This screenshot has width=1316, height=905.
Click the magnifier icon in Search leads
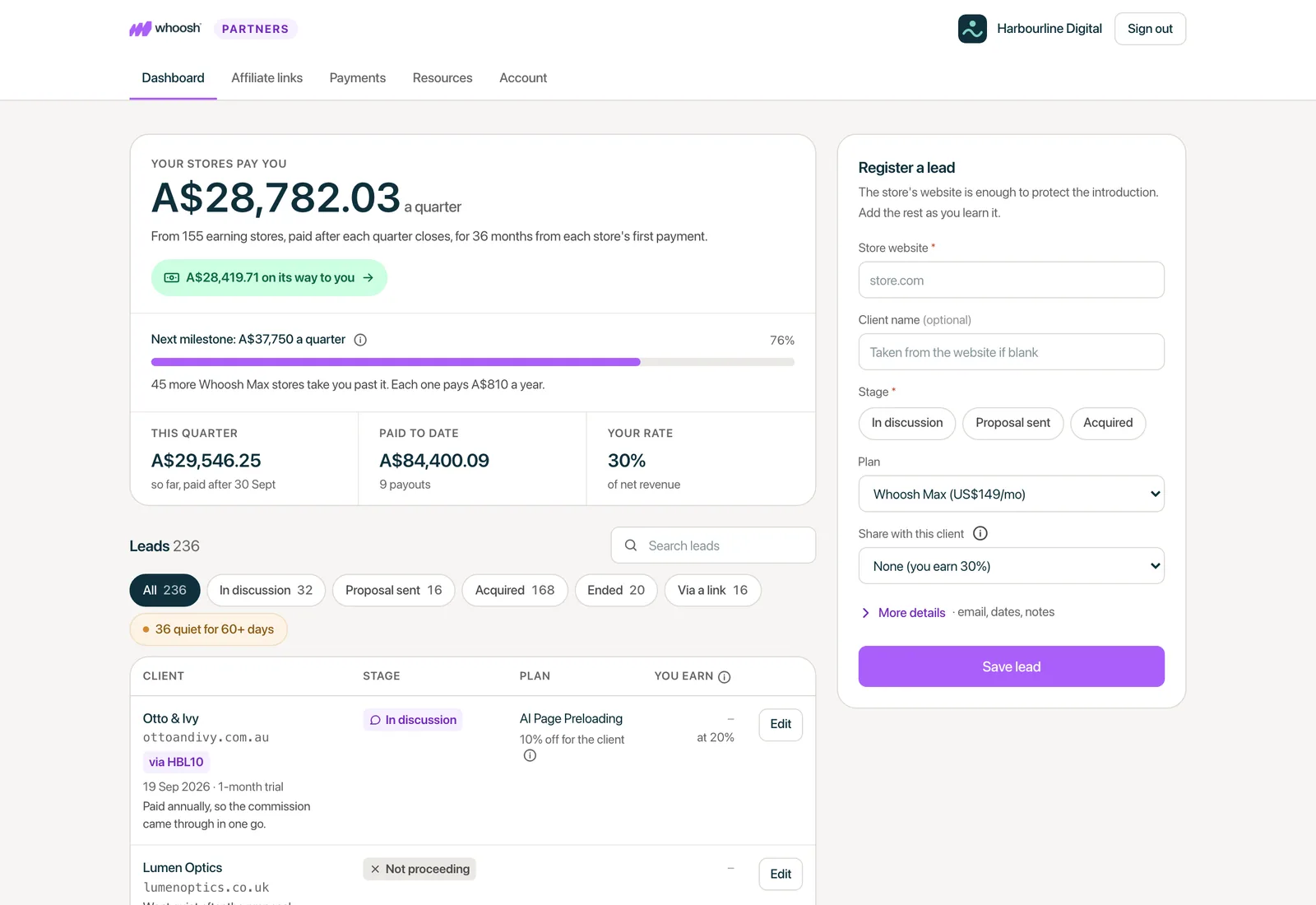point(631,545)
